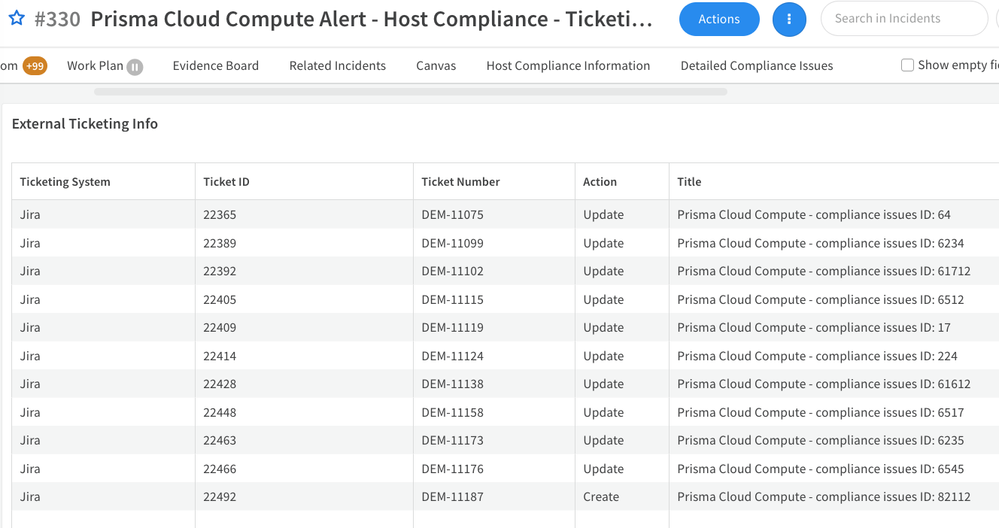Select the Canvas tab

coord(436,66)
